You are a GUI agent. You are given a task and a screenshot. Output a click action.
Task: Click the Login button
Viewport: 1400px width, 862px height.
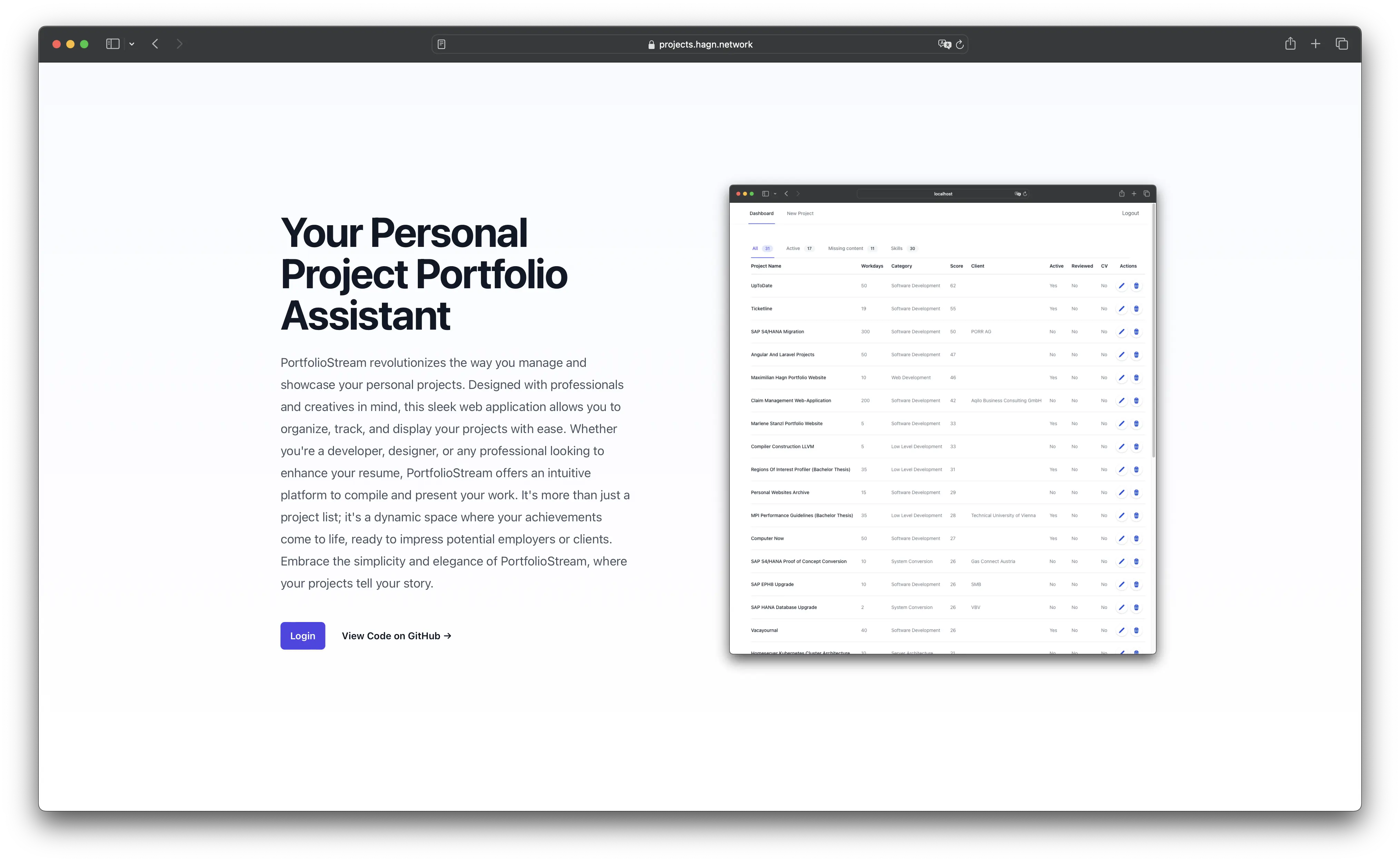point(302,635)
